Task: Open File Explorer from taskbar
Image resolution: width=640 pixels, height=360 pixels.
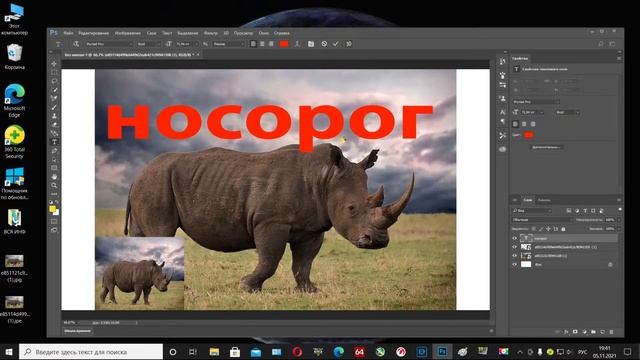Action: click(214, 352)
